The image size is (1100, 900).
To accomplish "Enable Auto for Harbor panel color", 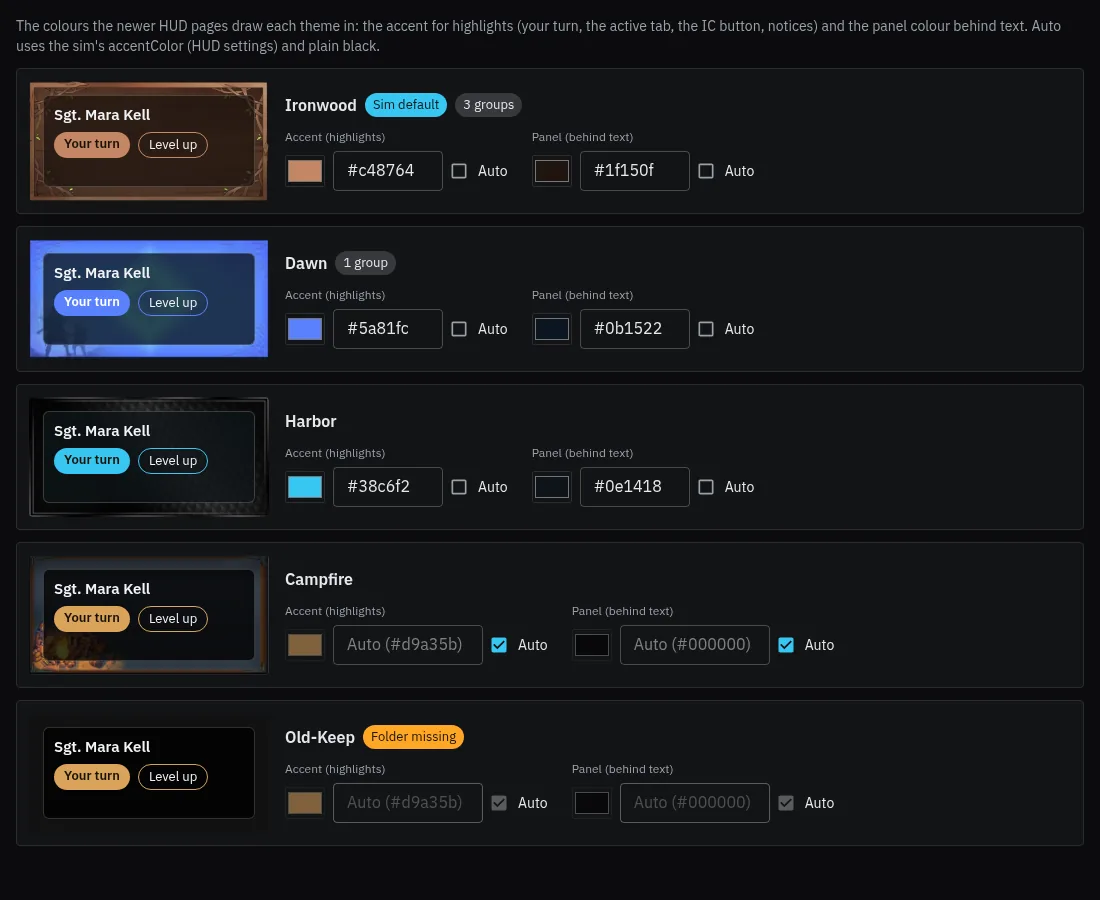I will coord(706,487).
